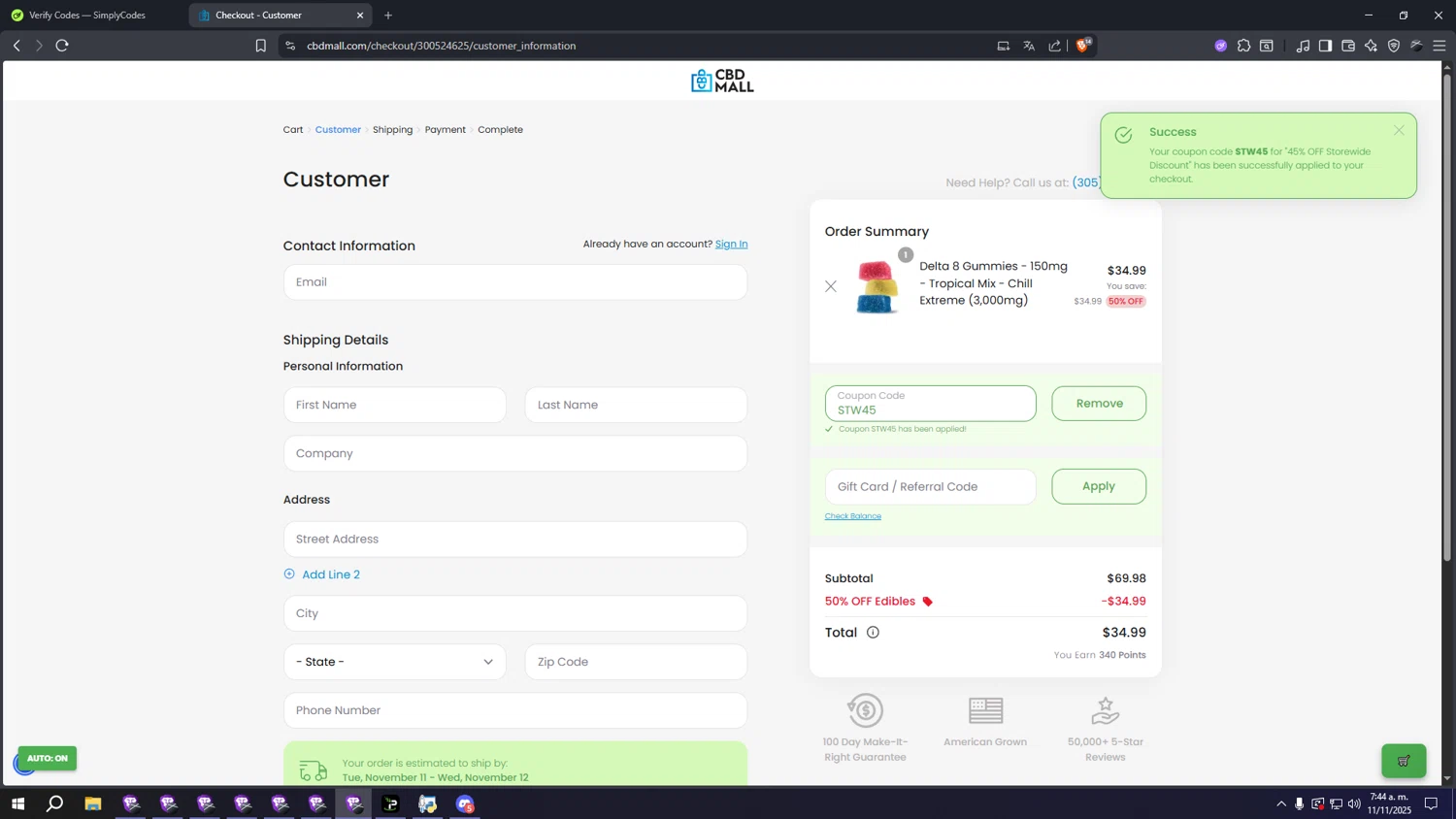Click the Gift Card / Referral Code field
This screenshot has height=819, width=1456.
click(x=931, y=486)
